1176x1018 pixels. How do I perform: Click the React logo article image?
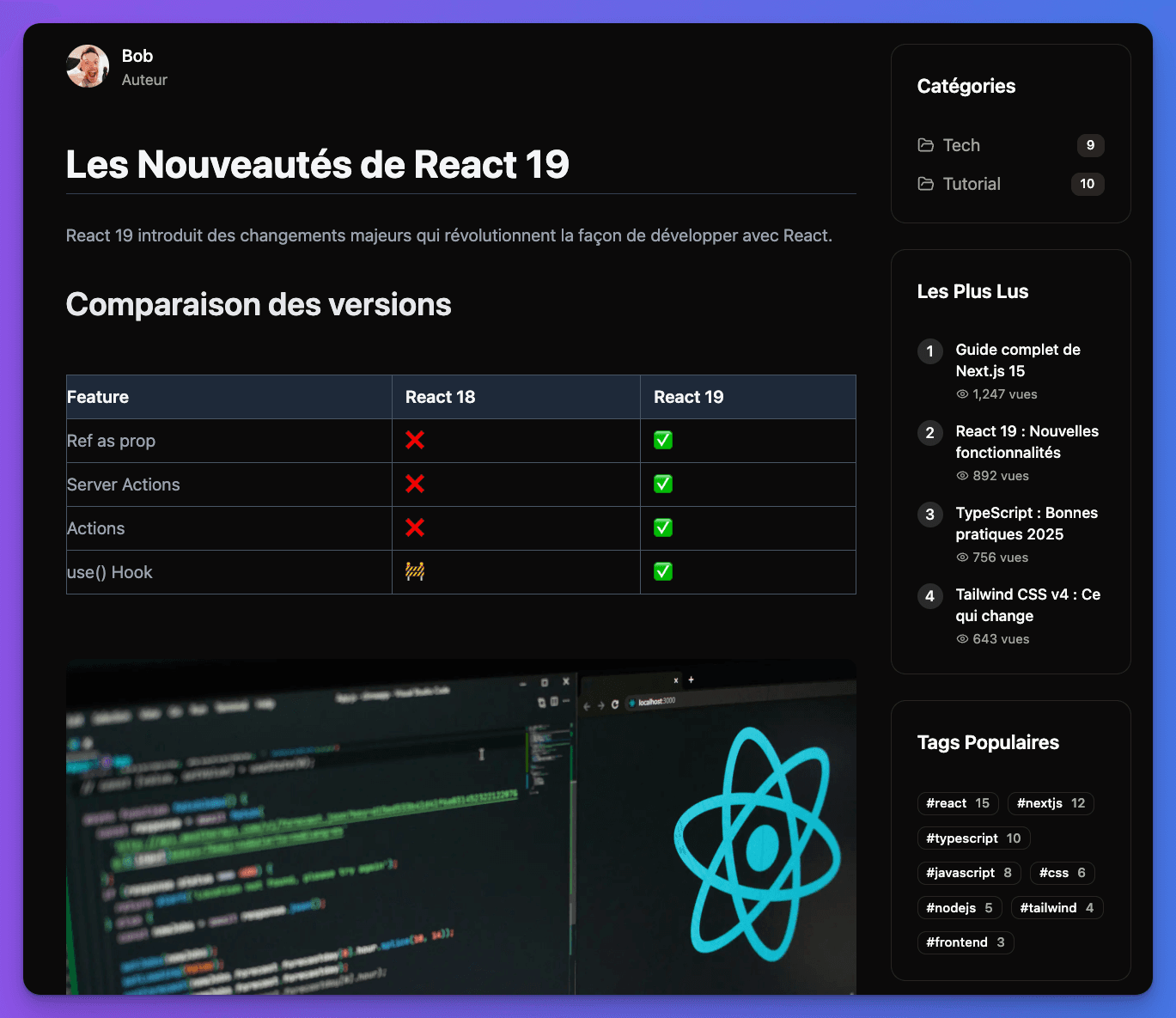(x=460, y=826)
